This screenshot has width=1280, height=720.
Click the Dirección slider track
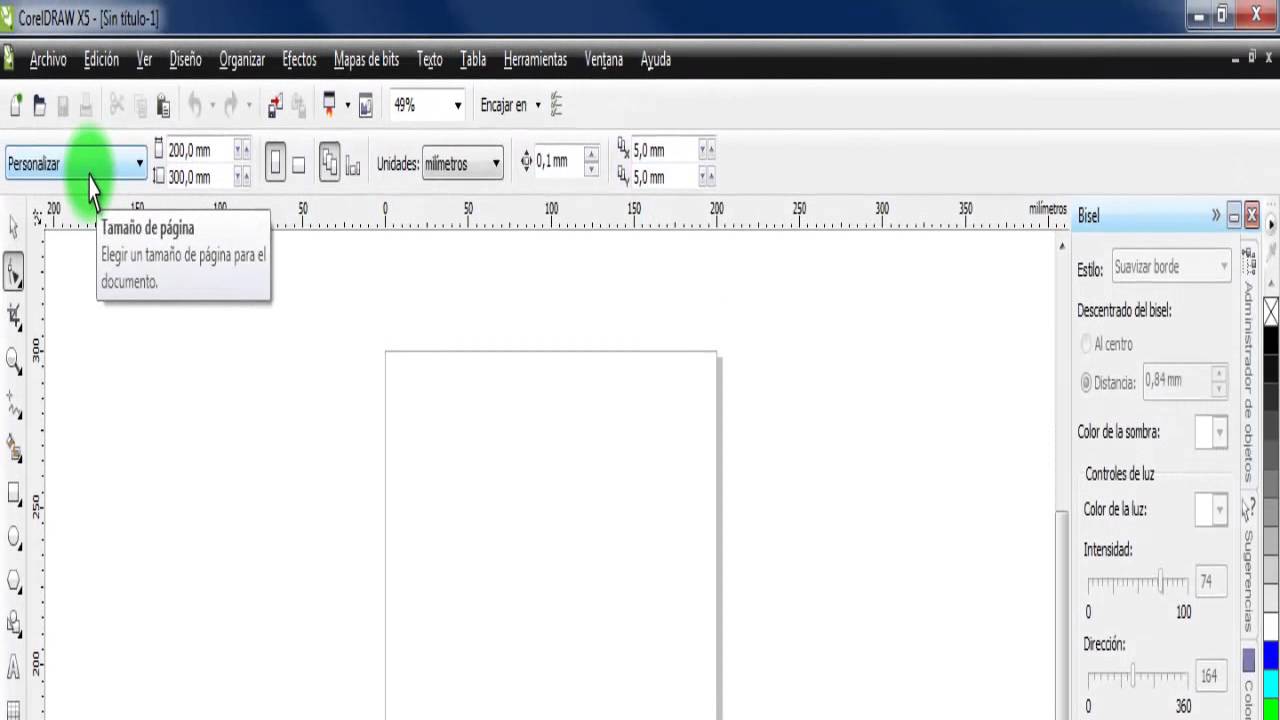1137,677
